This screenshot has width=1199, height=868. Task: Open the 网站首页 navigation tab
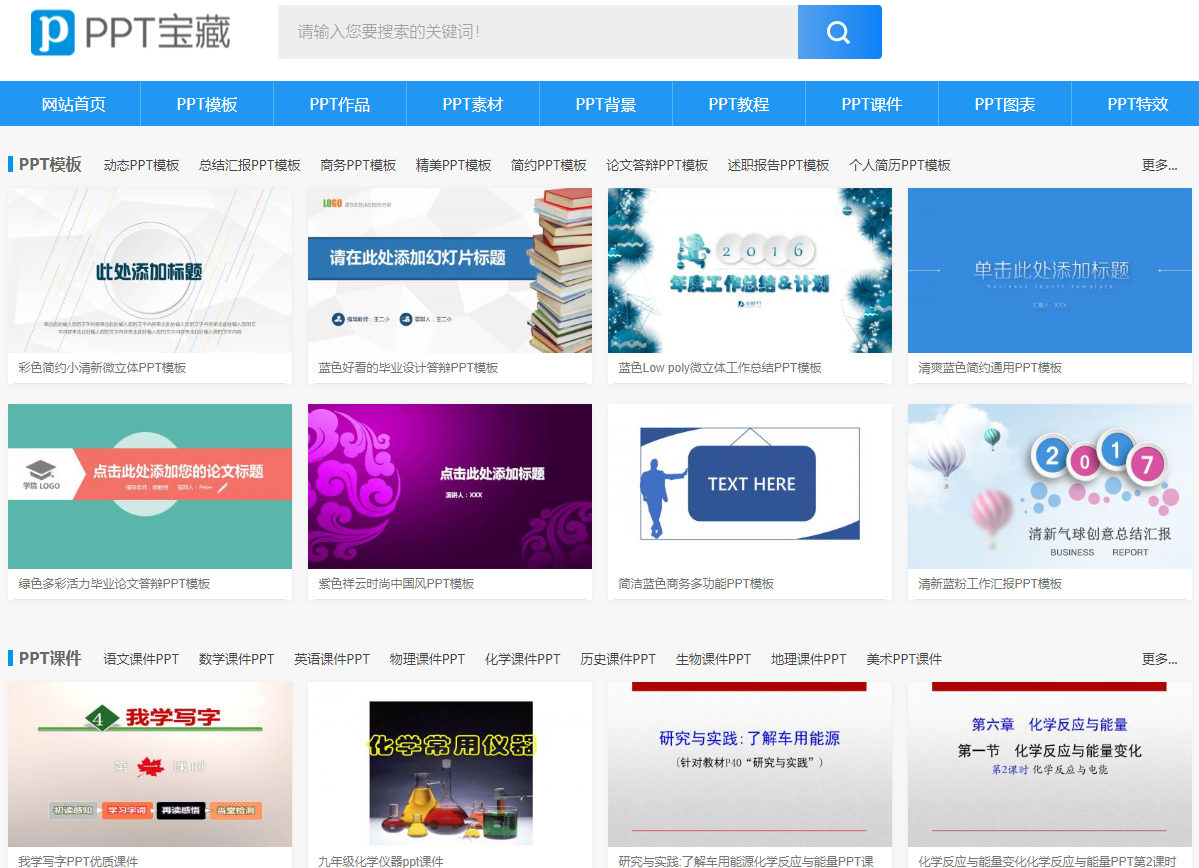[73, 104]
